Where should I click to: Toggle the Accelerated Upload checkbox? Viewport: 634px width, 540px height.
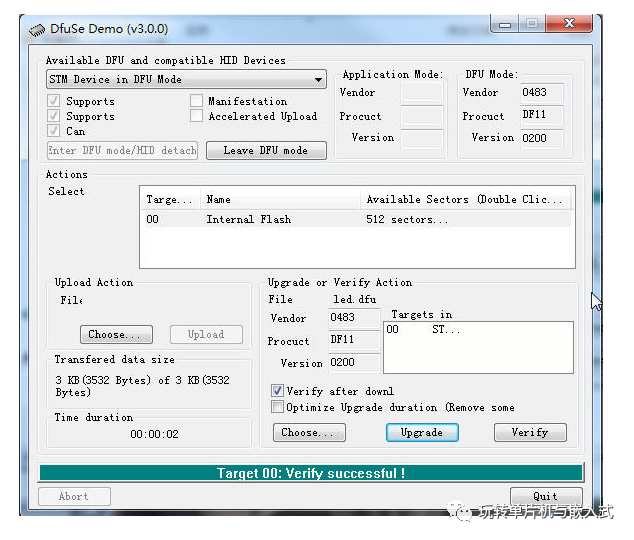click(197, 116)
